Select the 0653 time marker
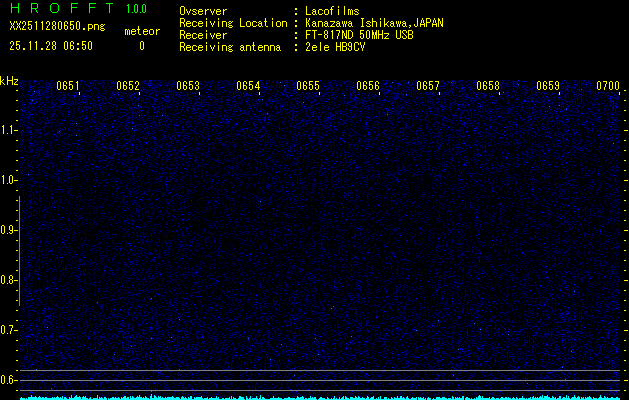Screen dimensions: 629x400 click(188, 86)
